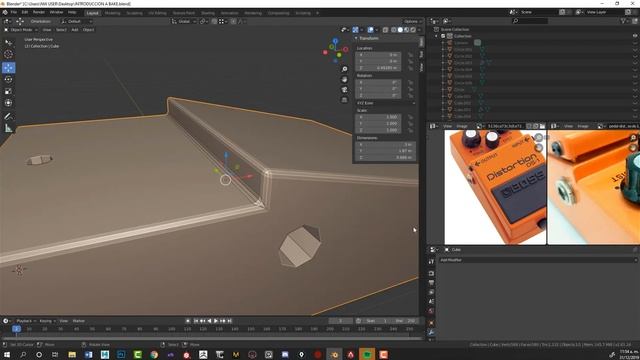Select the Scale tool in viewport toolbar

pos(8,91)
